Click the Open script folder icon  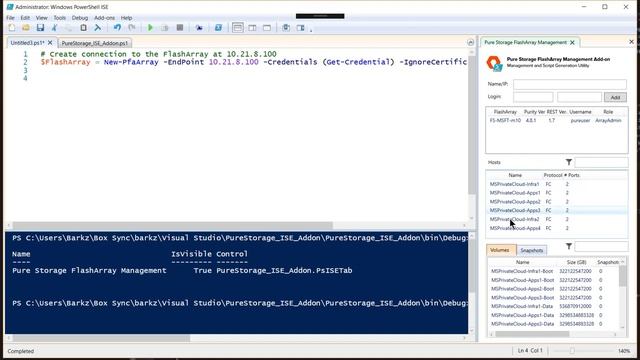point(26,28)
